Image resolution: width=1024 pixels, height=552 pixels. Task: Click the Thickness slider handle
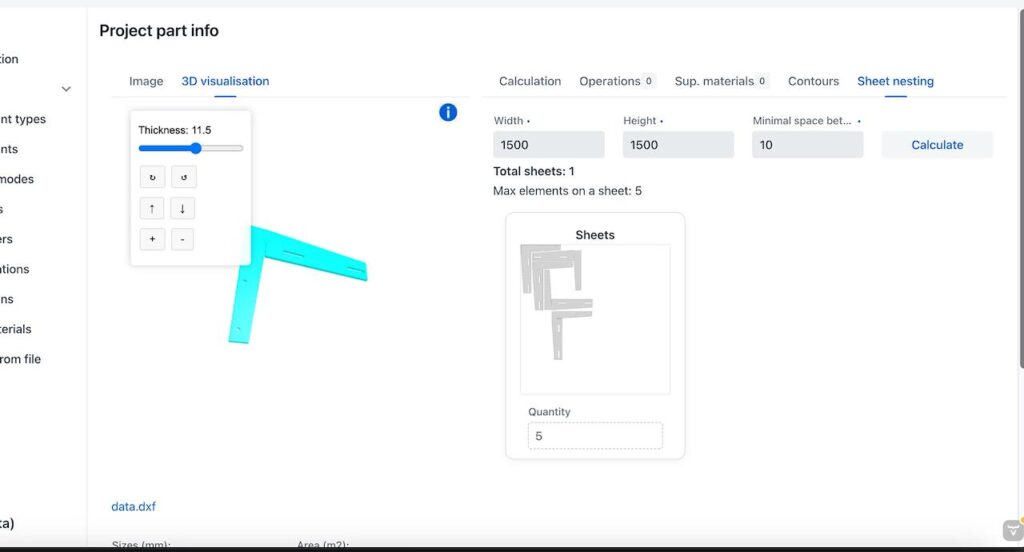point(196,148)
